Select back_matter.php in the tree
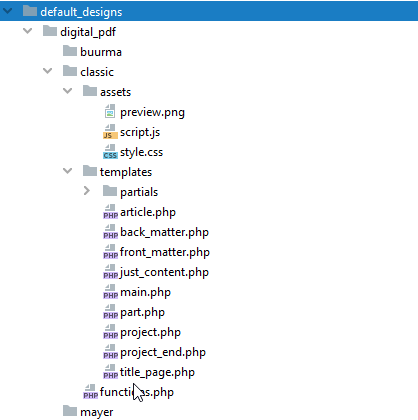Screen dimensions: 418x420 [x=164, y=232]
